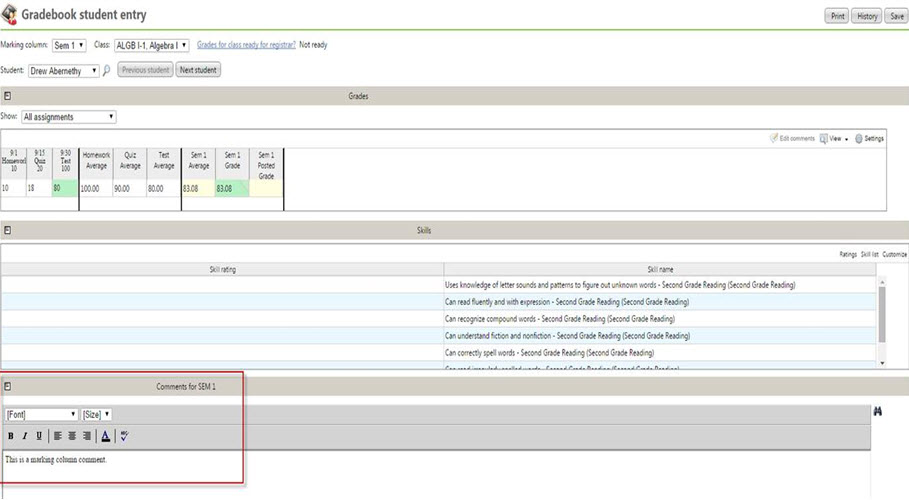Click the 9/1 Homework score cell 10

(13, 189)
